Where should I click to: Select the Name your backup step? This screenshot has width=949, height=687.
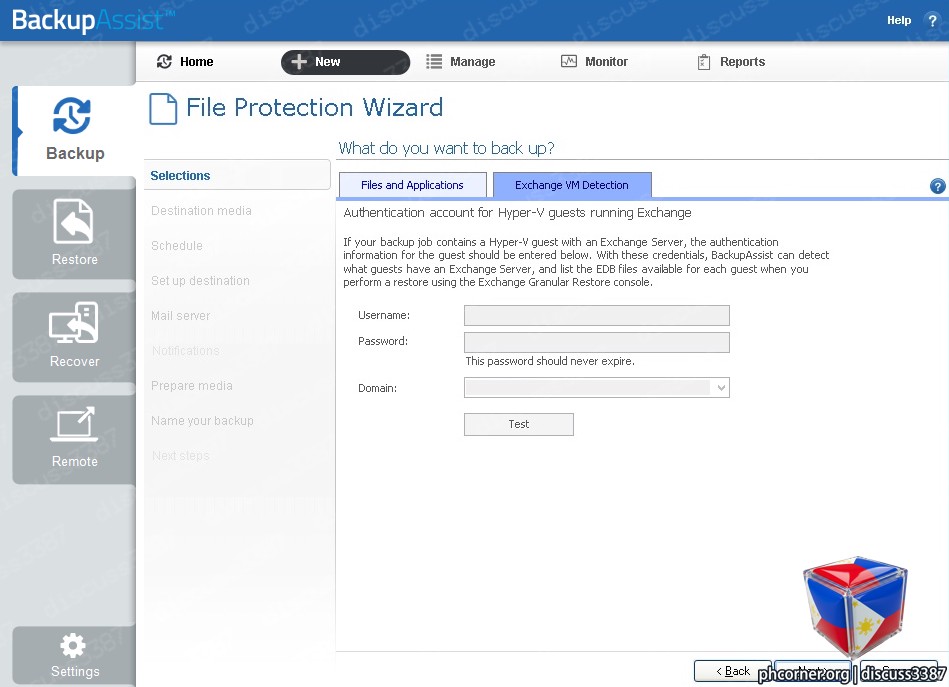click(202, 421)
